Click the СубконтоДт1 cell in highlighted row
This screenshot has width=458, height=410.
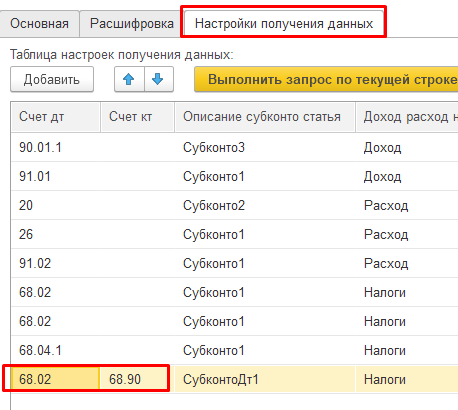265,379
